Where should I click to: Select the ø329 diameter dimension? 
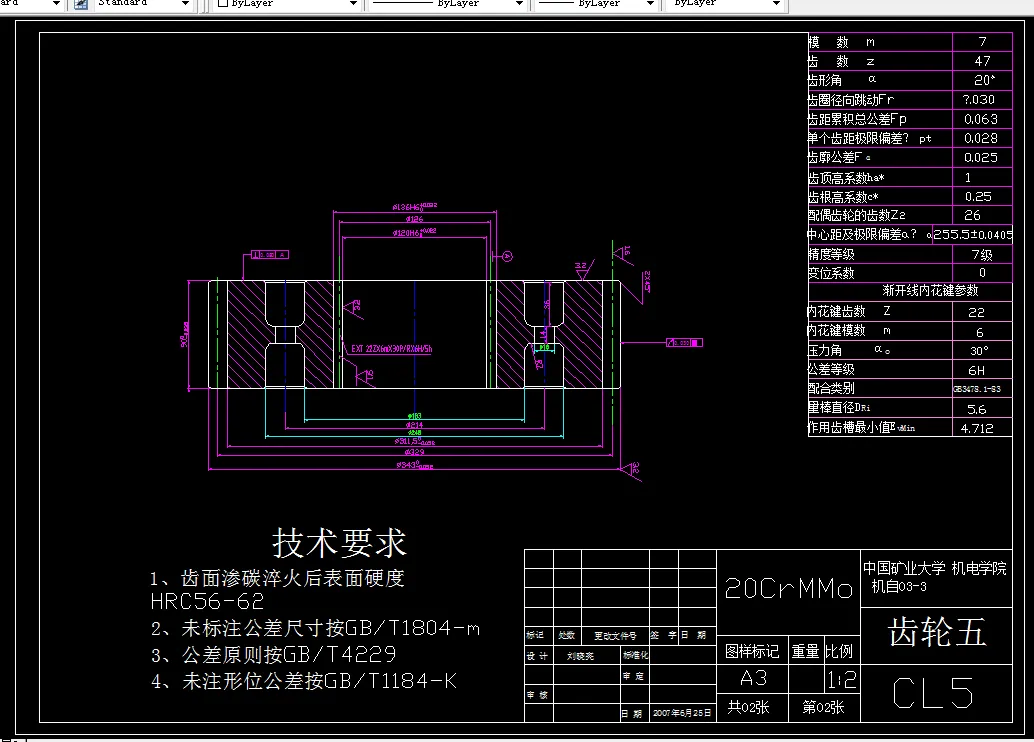[415, 452]
